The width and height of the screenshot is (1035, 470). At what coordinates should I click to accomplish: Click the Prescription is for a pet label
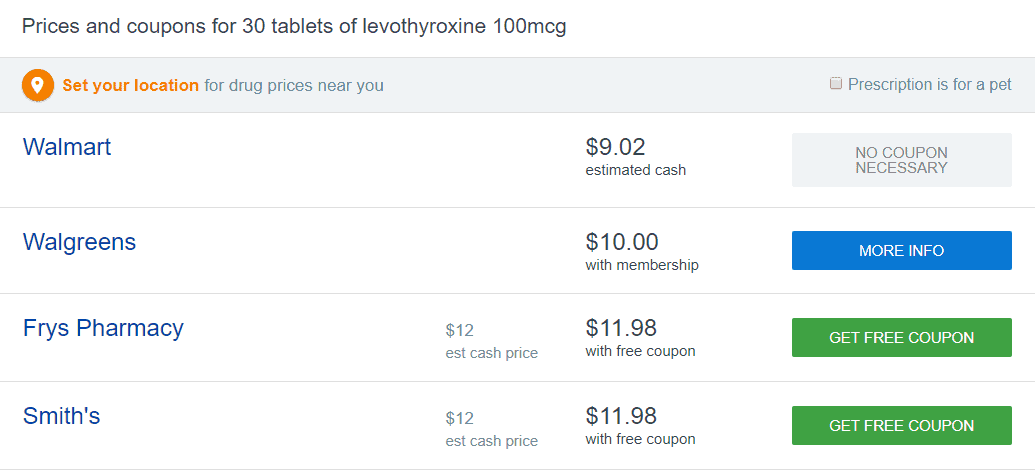(929, 84)
